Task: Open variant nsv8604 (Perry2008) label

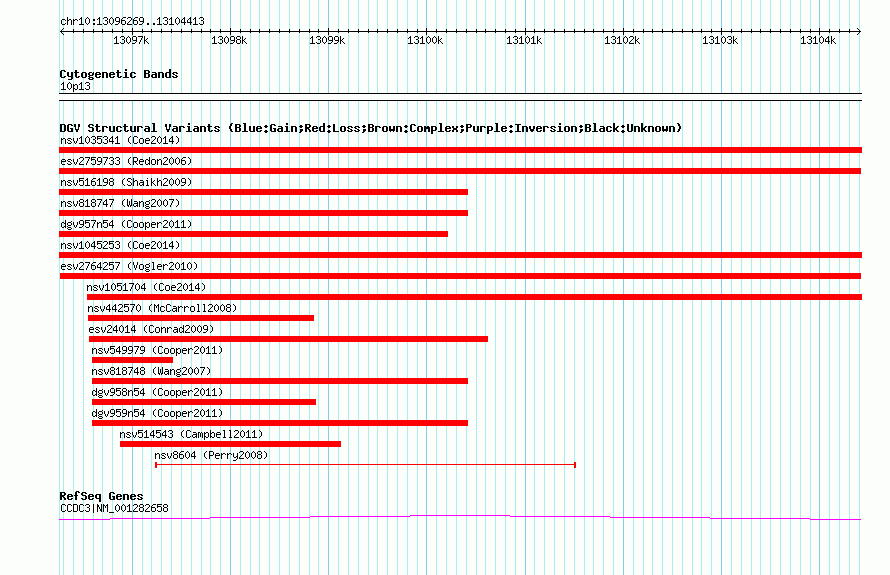Action: click(211, 455)
